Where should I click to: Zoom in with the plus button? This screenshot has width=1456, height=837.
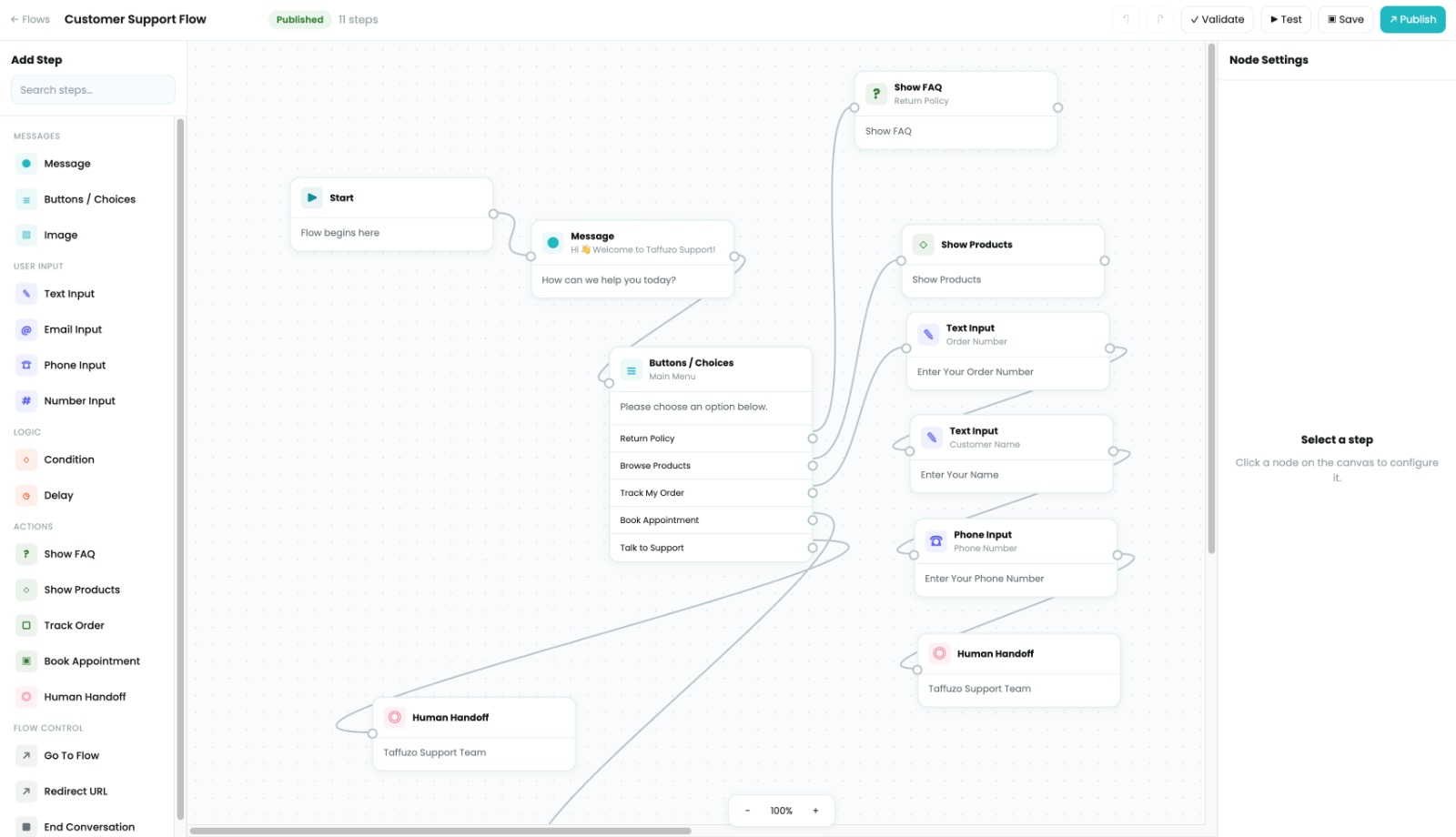click(x=815, y=811)
